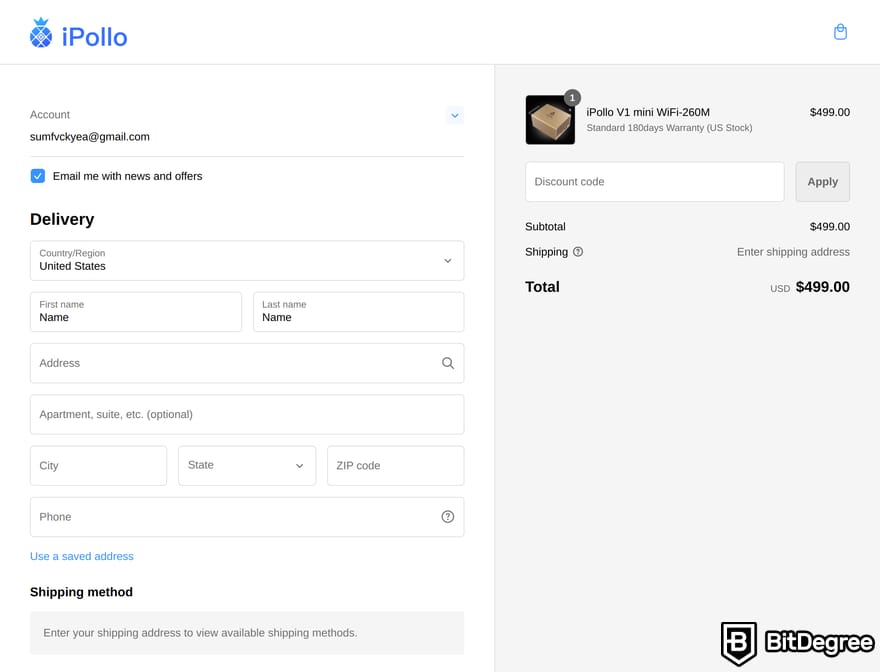Click the Discount code input field
880x672 pixels.
point(654,182)
